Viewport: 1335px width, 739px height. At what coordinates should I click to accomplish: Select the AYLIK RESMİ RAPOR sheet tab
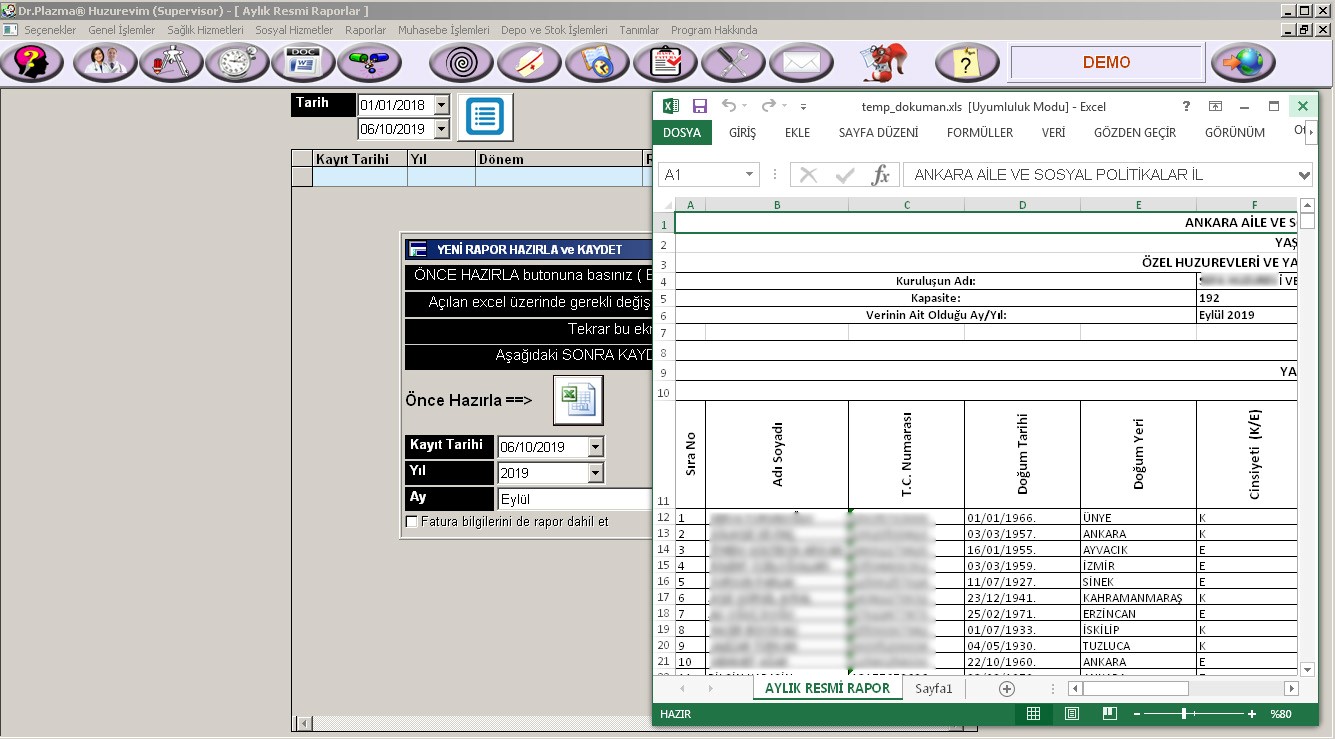pos(827,689)
